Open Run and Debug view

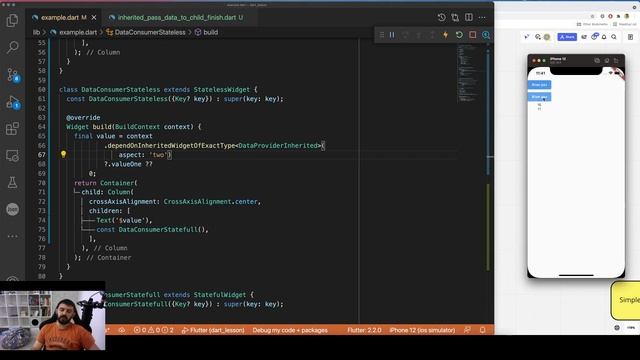12,102
